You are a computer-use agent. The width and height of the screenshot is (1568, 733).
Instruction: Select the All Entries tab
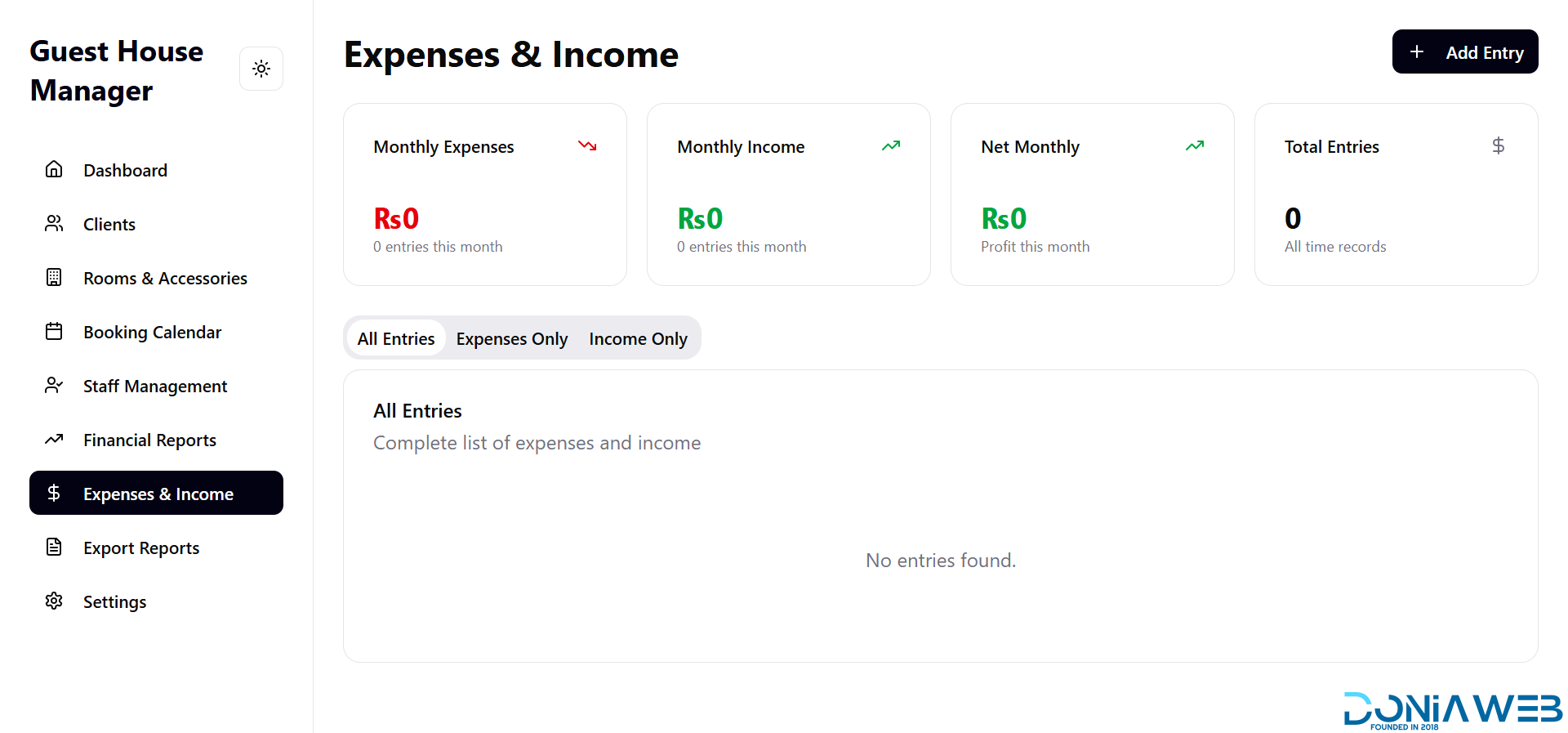pyautogui.click(x=396, y=338)
